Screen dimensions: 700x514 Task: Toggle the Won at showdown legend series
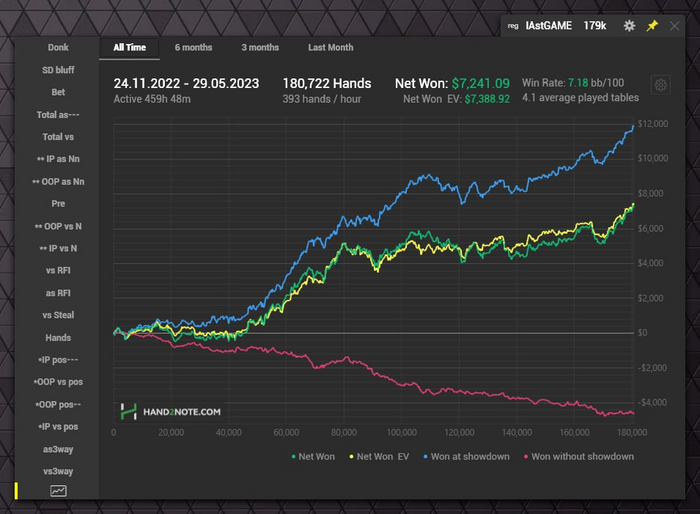[x=467, y=456]
